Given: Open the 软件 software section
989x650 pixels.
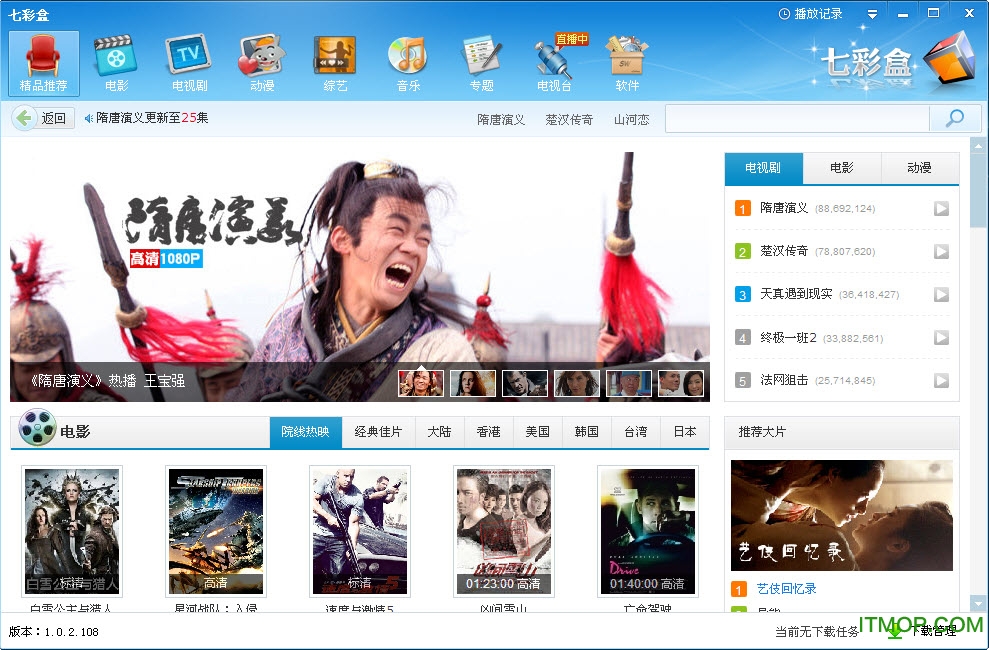Looking at the screenshot, I should coord(628,63).
